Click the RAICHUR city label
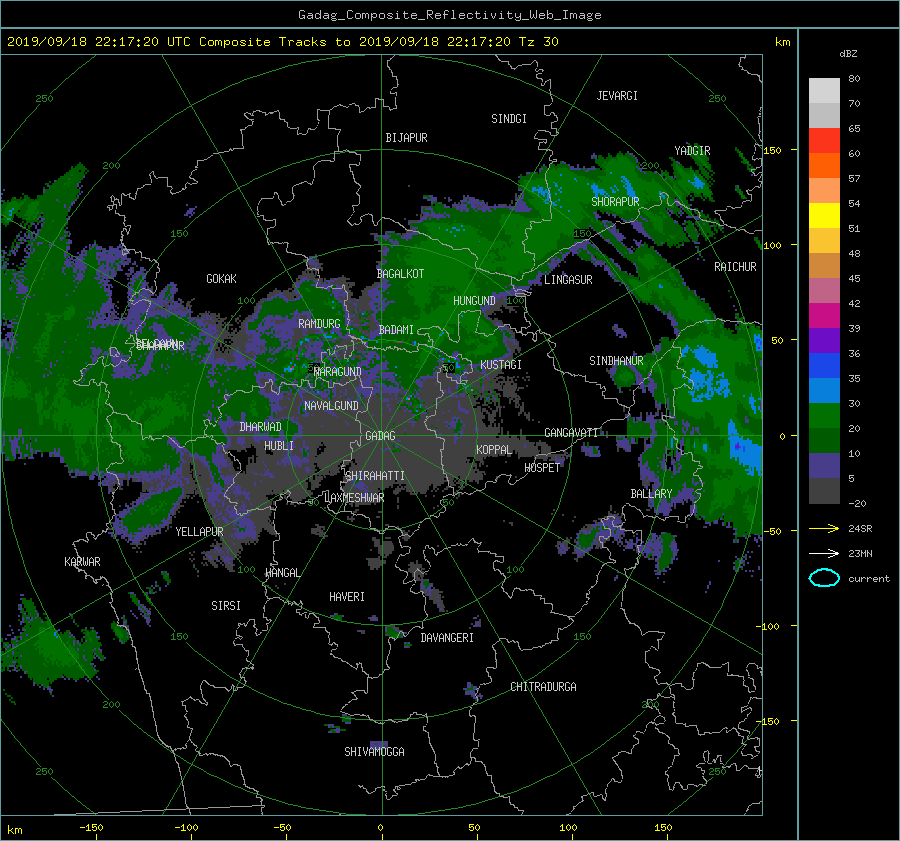 coord(735,267)
